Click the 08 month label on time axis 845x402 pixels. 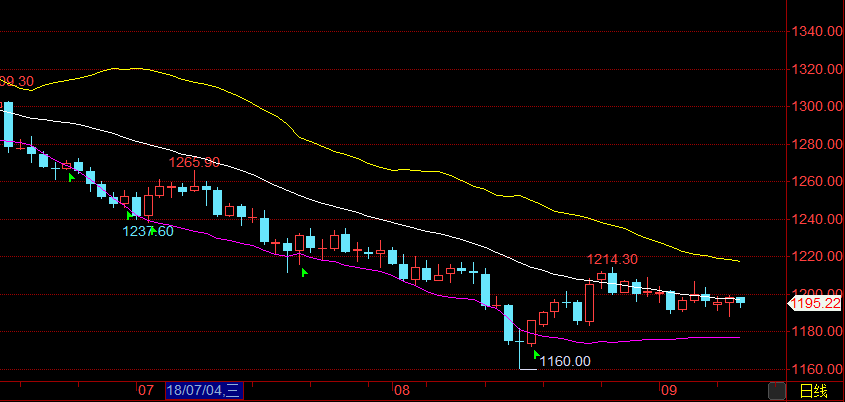(x=401, y=390)
